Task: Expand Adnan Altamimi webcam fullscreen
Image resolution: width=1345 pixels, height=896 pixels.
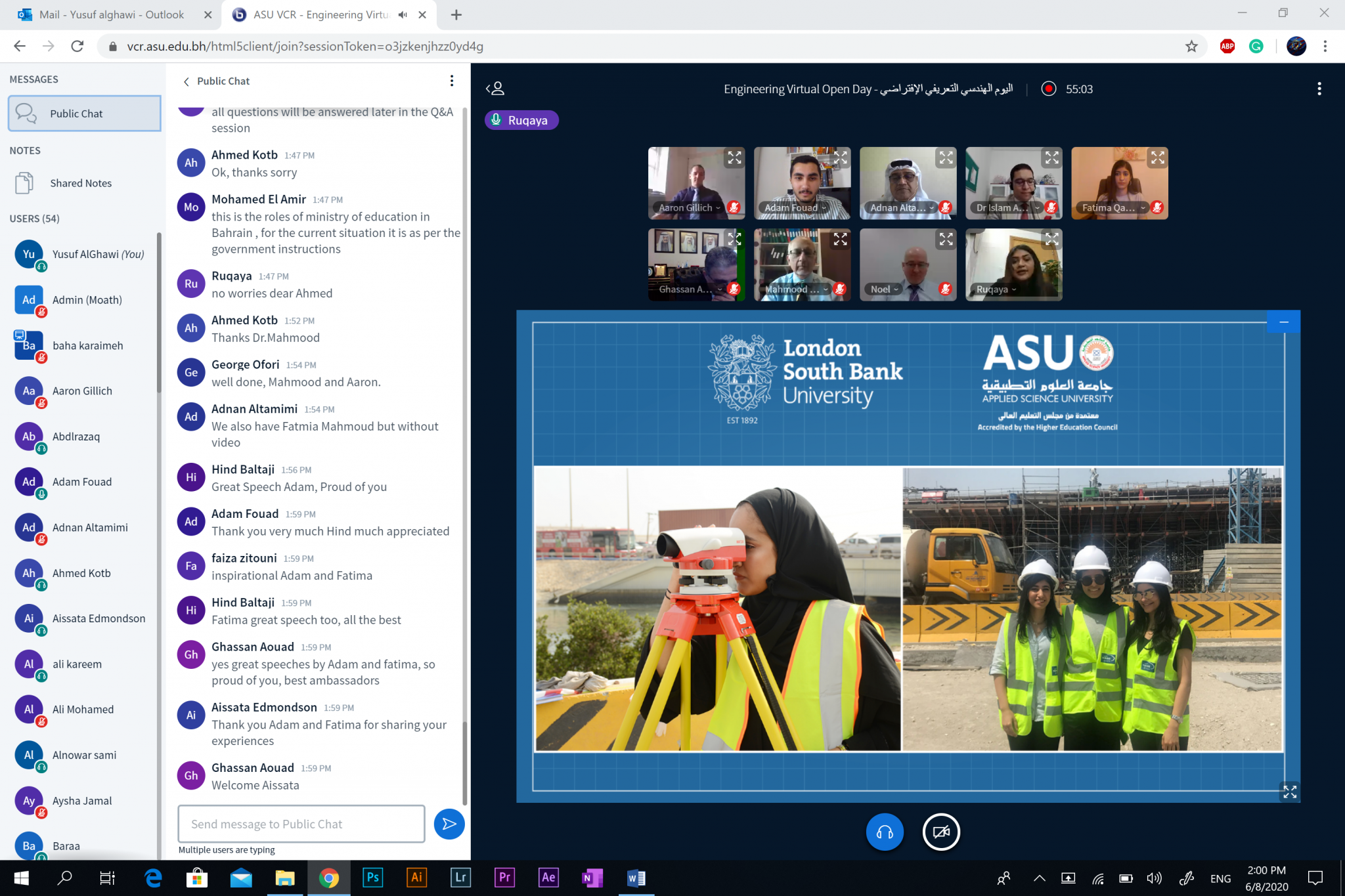Action: coord(946,158)
